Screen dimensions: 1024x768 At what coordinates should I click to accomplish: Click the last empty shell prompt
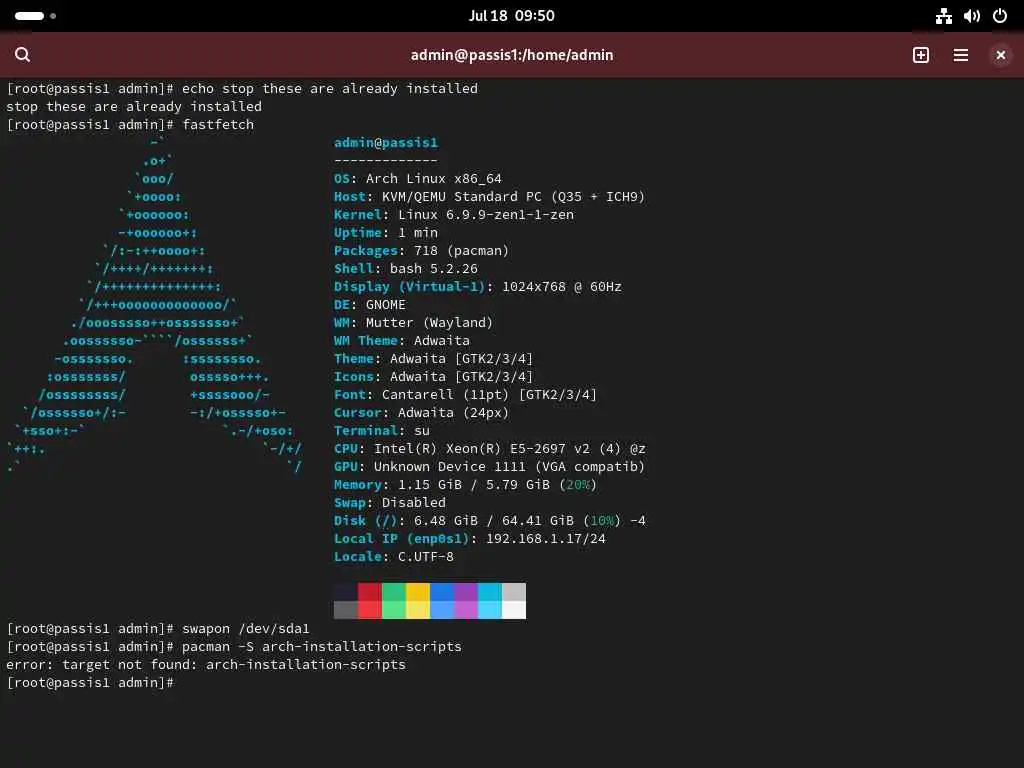[x=91, y=682]
